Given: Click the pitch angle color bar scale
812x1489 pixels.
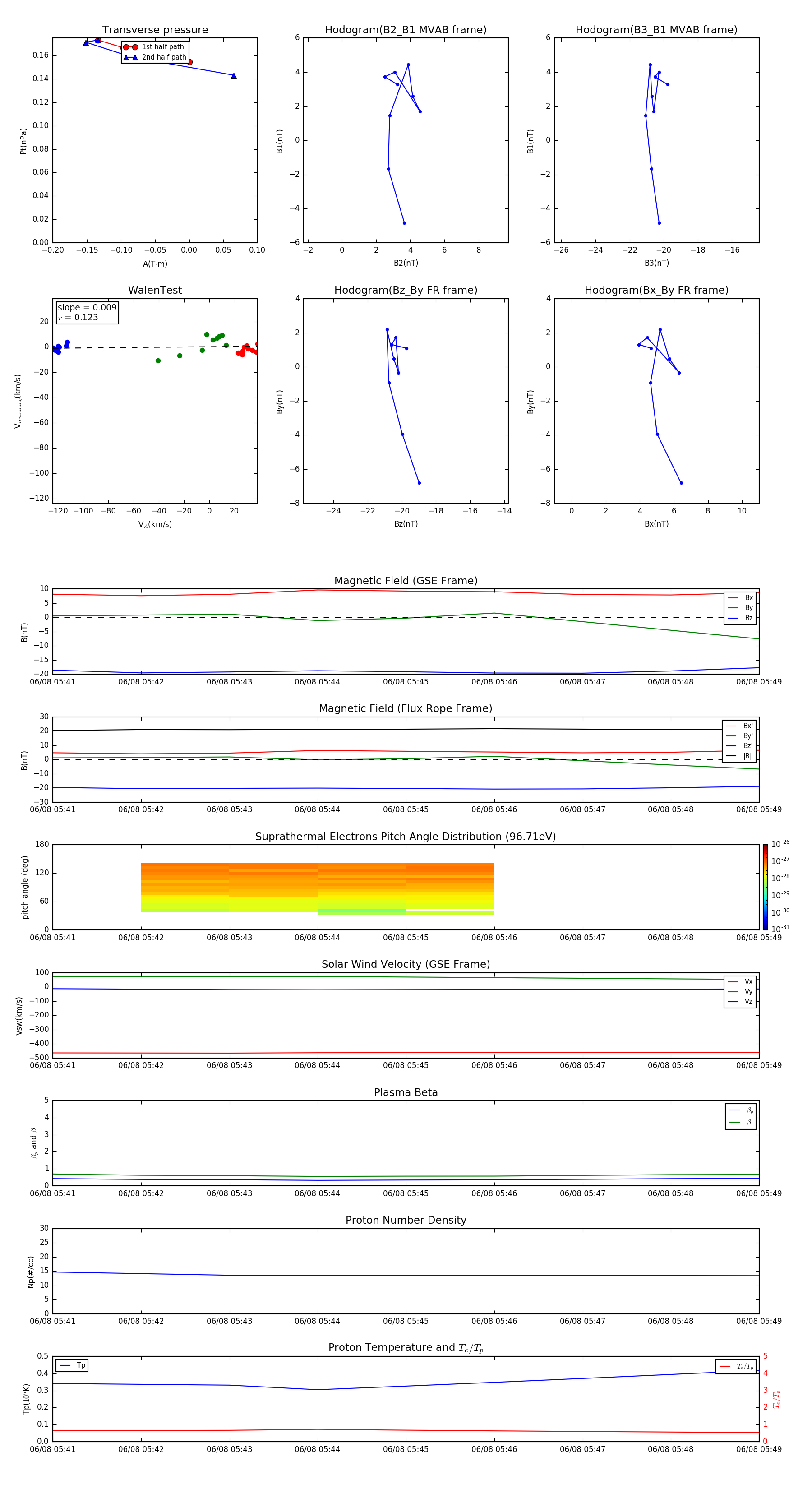Looking at the screenshot, I should tap(765, 887).
